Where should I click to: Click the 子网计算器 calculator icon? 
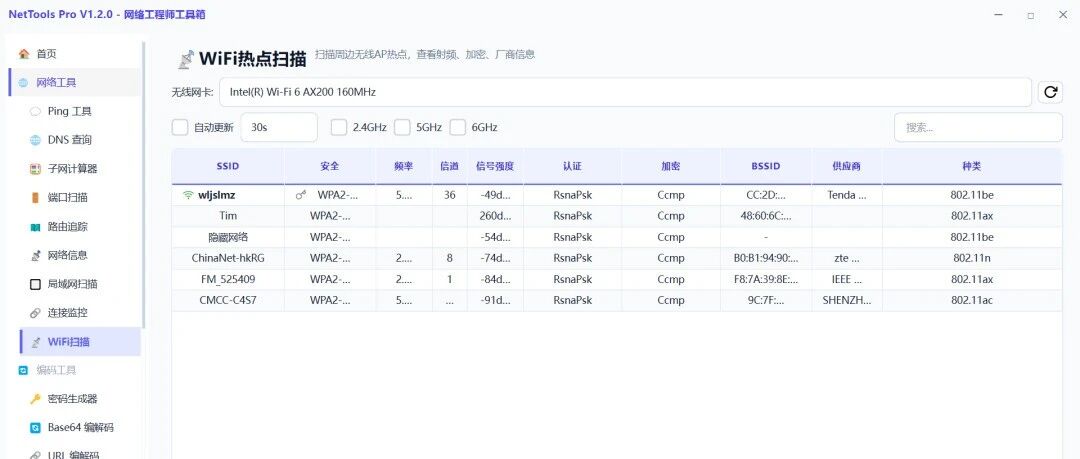pyautogui.click(x=35, y=169)
